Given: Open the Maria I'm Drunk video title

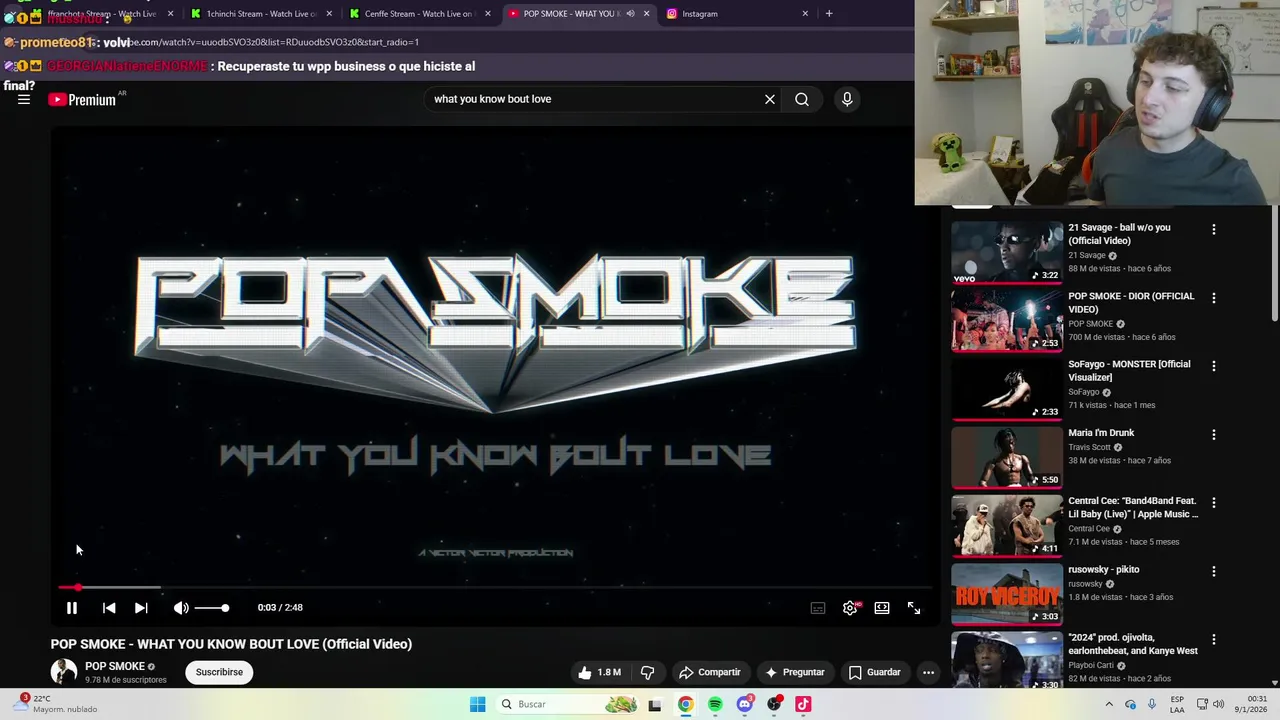Looking at the screenshot, I should pos(1101,433).
